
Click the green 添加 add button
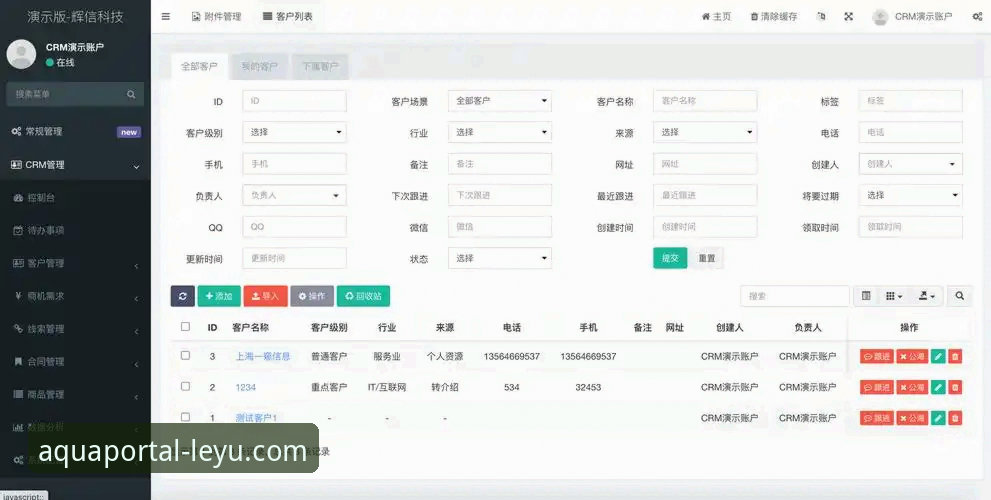219,296
